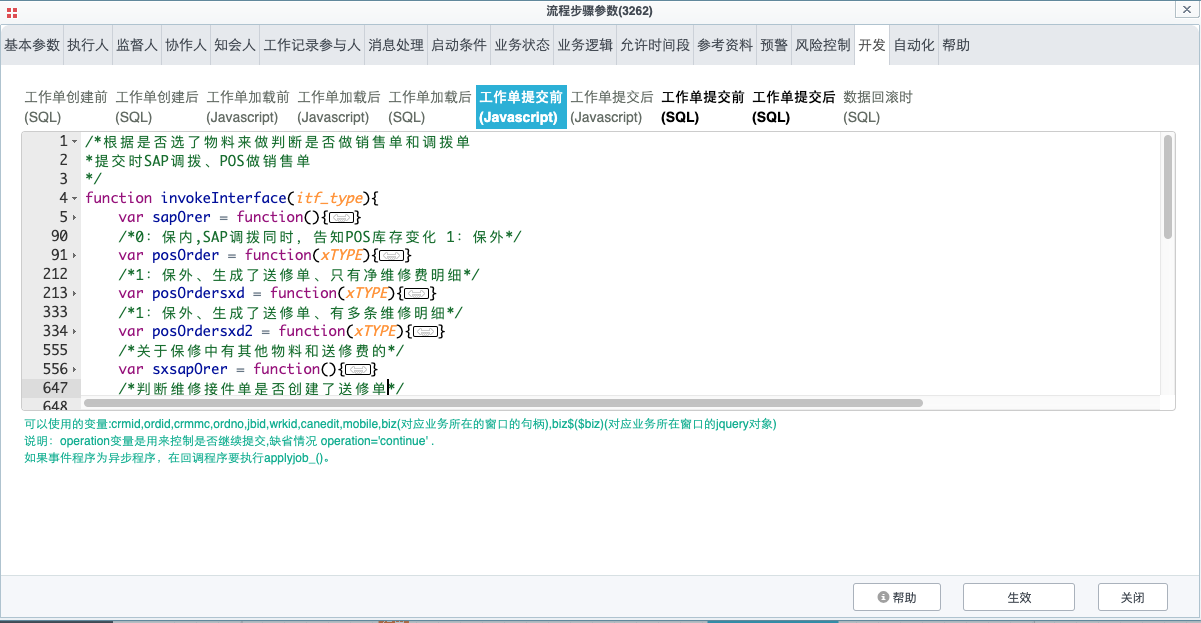Click the horizontal scrollbar of code editor
Image resolution: width=1201 pixels, height=623 pixels.
point(500,403)
